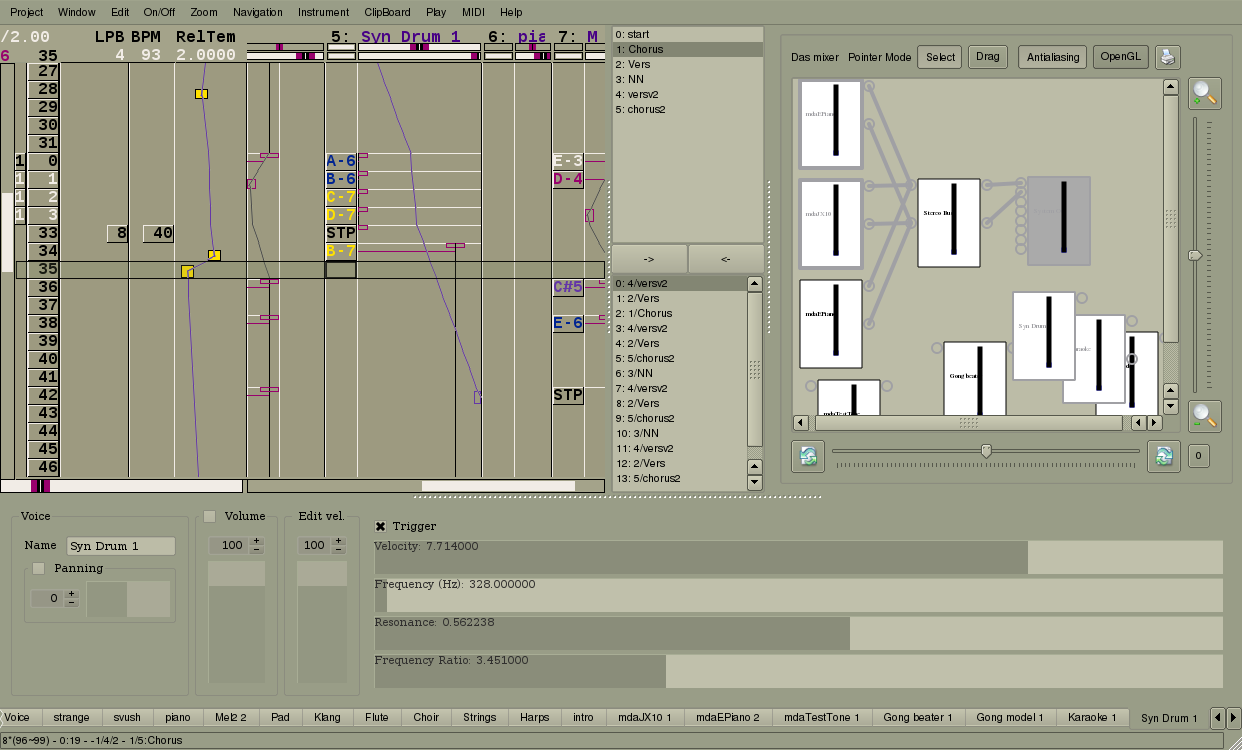Switch to the Strings instrument tab
Viewport: 1242px width, 750px height.
[x=479, y=717]
